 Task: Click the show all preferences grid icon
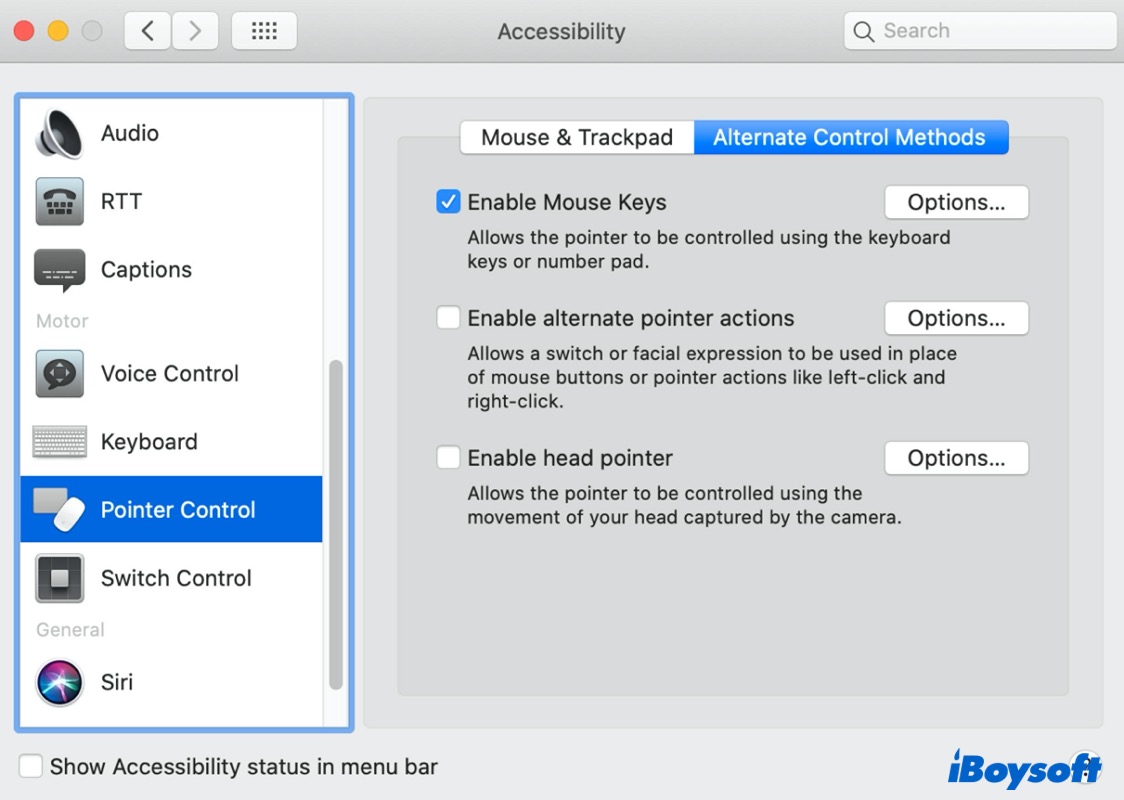(x=264, y=31)
